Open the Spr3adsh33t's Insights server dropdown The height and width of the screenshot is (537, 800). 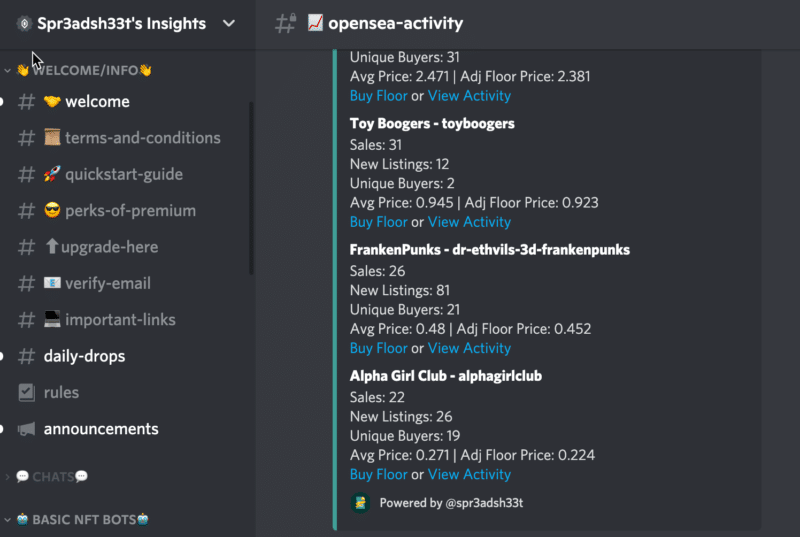pyautogui.click(x=229, y=23)
